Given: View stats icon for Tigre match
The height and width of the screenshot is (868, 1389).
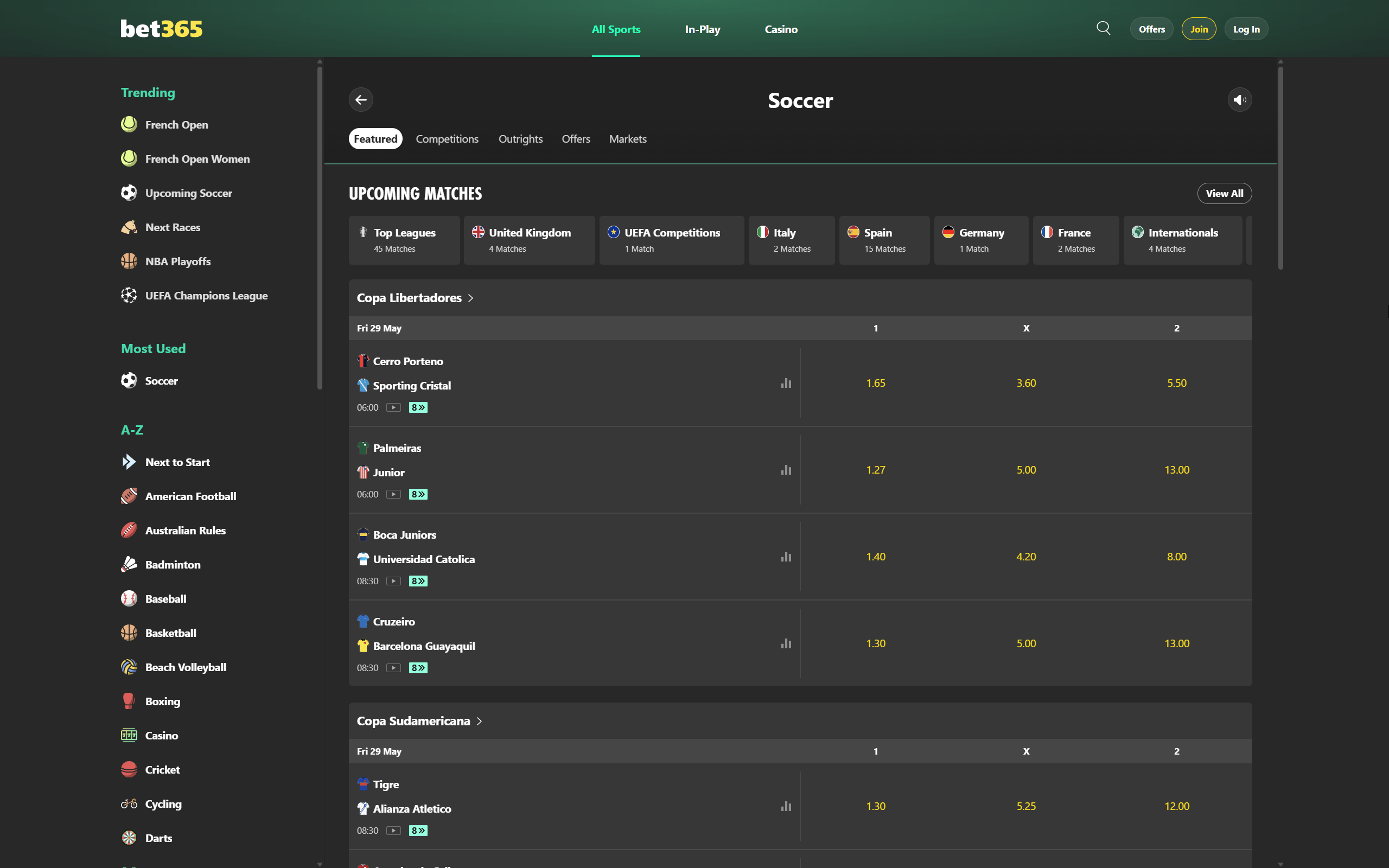Looking at the screenshot, I should coord(786,806).
